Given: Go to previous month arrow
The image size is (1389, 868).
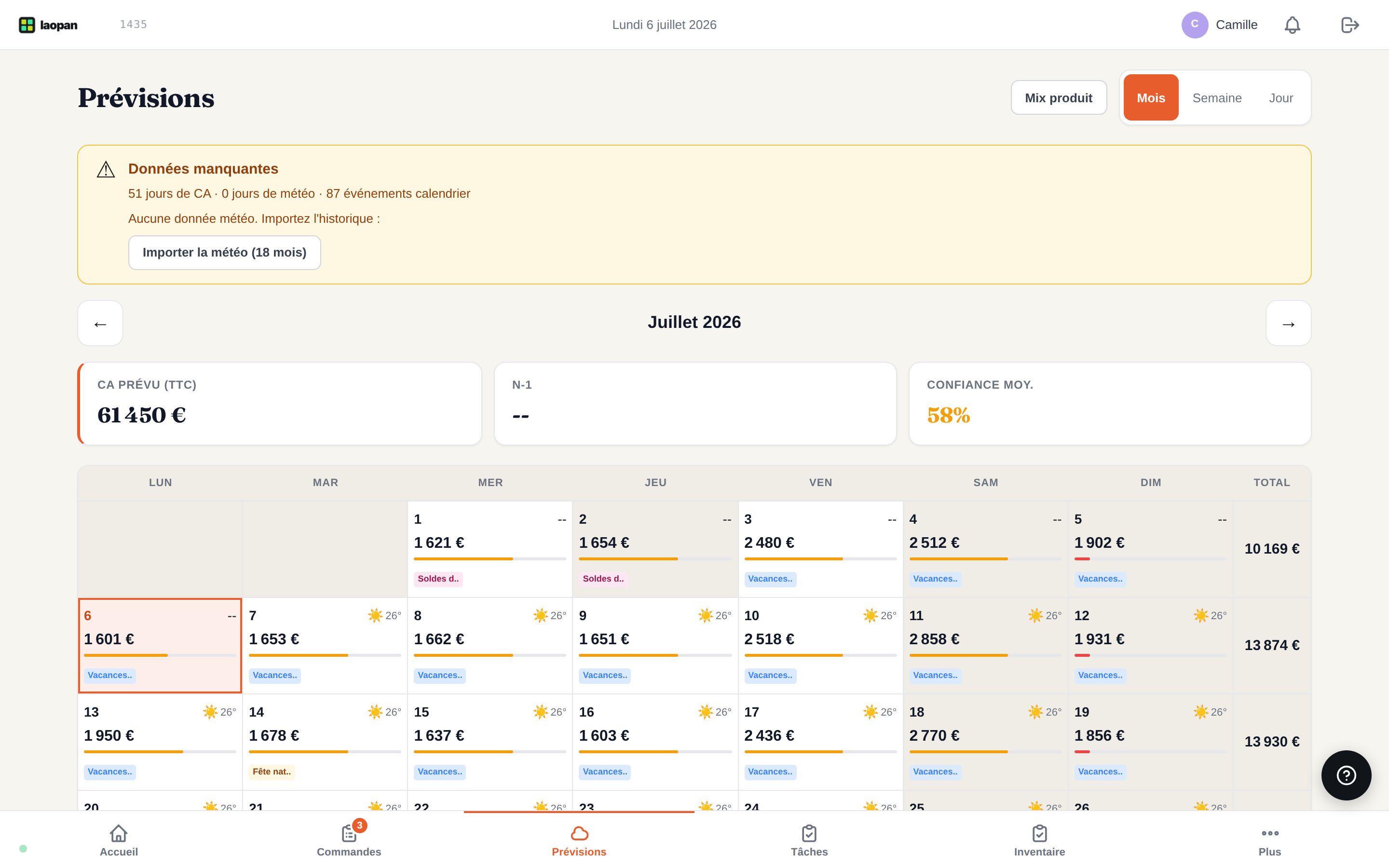Looking at the screenshot, I should 100,323.
